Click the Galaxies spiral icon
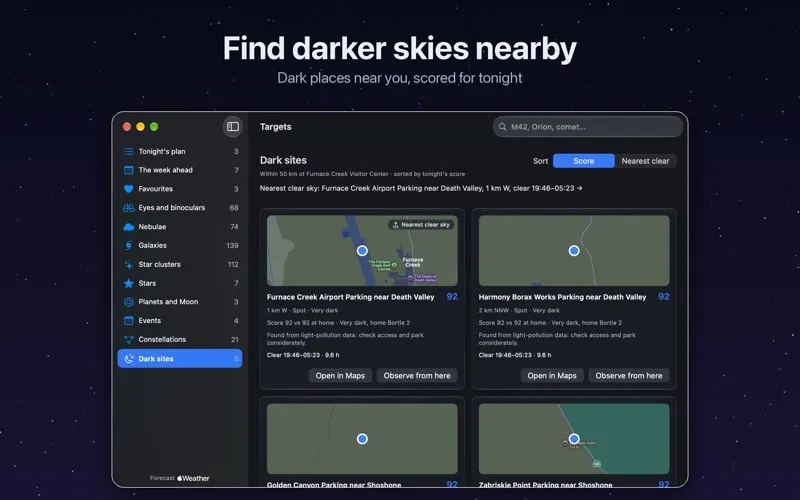The width and height of the screenshot is (800, 500). coord(129,245)
